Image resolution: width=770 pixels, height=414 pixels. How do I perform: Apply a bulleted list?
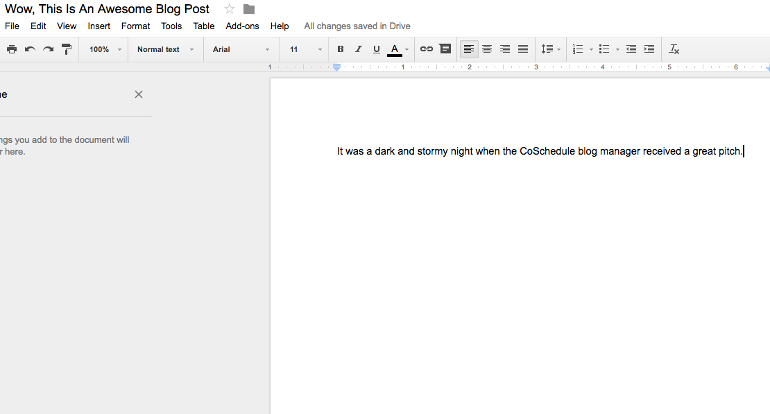pyautogui.click(x=604, y=49)
